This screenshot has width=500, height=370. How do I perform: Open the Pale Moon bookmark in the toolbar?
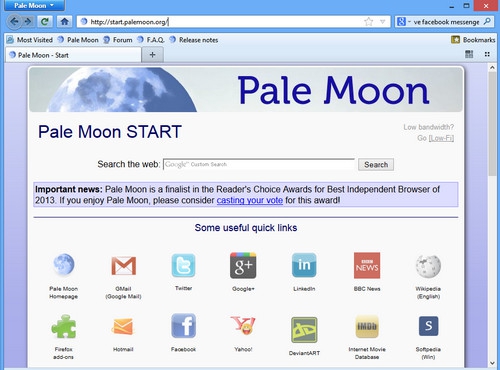coord(78,40)
